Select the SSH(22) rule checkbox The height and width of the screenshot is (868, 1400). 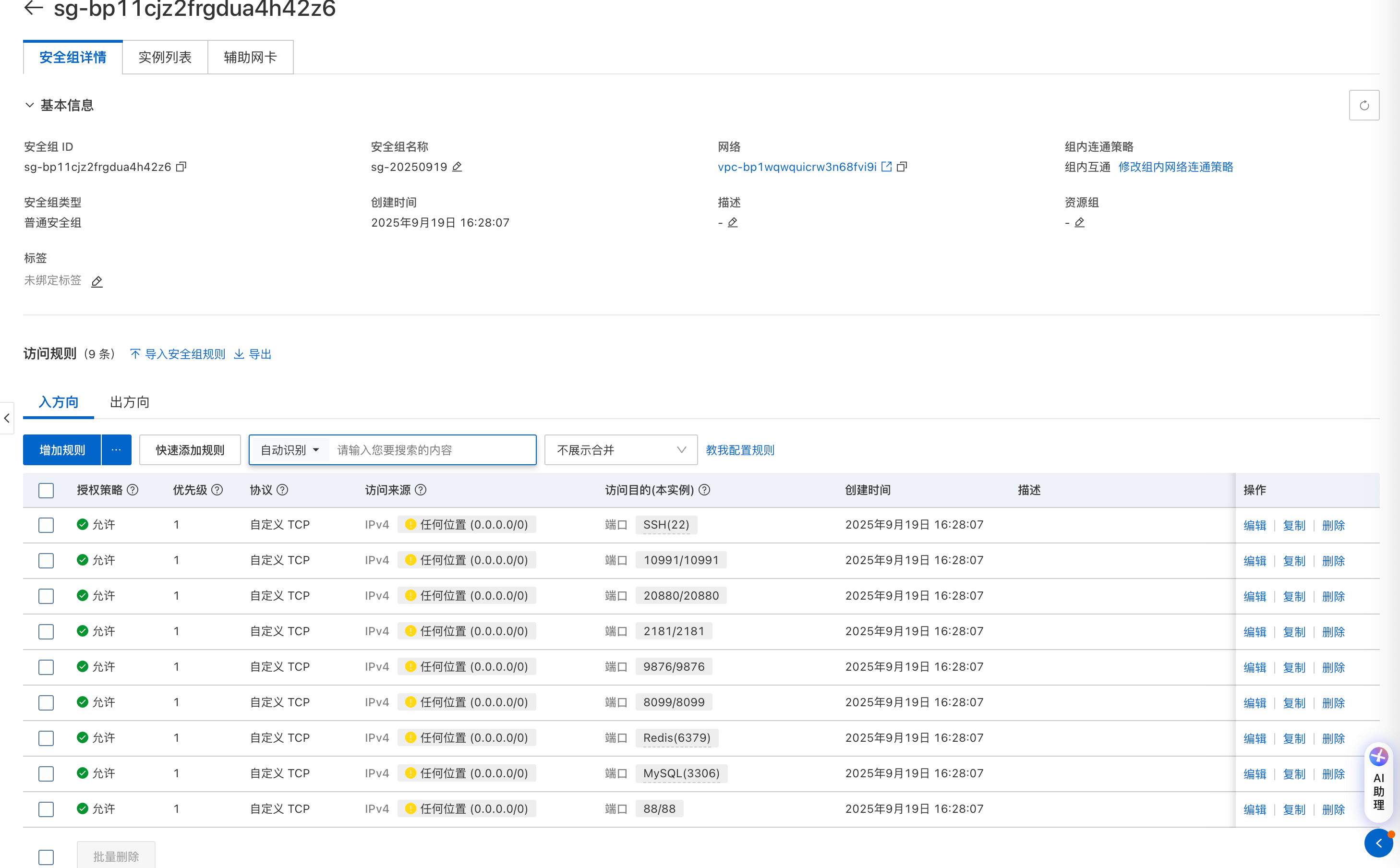click(46, 525)
